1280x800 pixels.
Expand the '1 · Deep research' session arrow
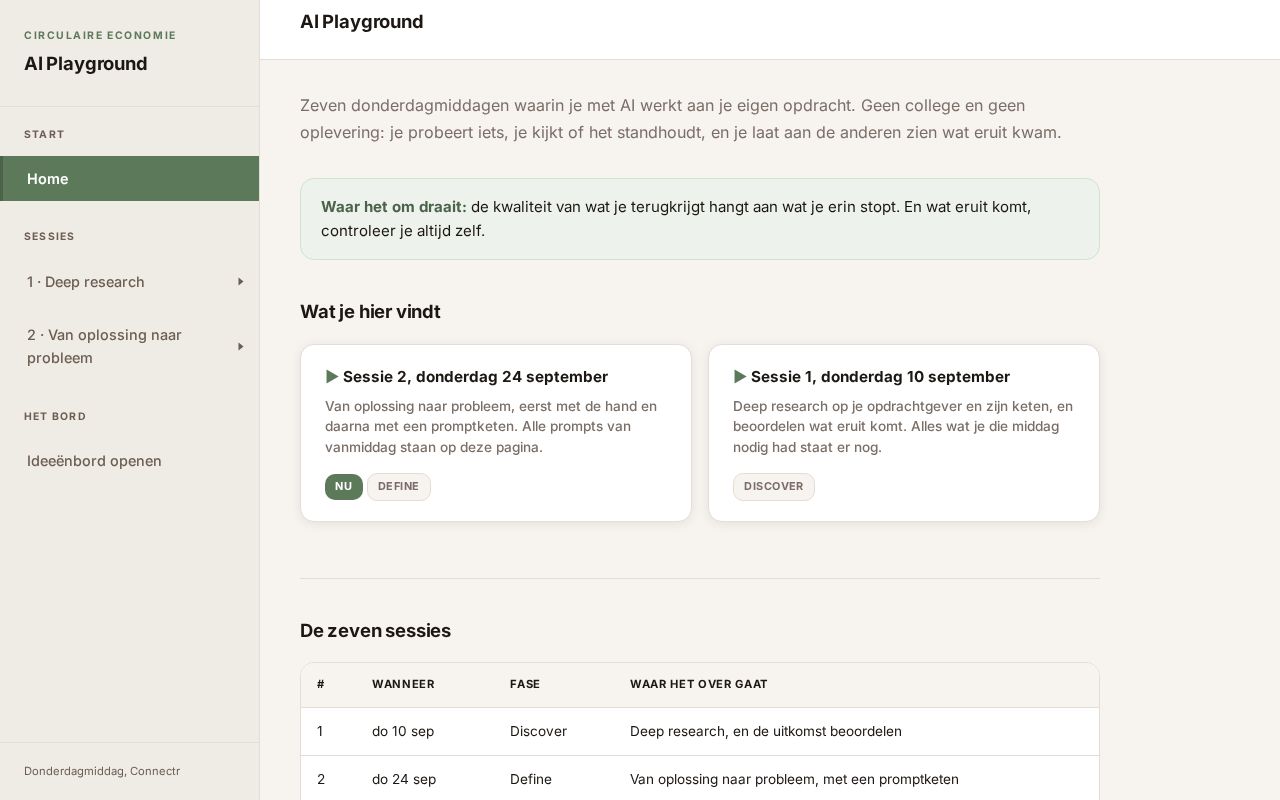[x=240, y=282]
